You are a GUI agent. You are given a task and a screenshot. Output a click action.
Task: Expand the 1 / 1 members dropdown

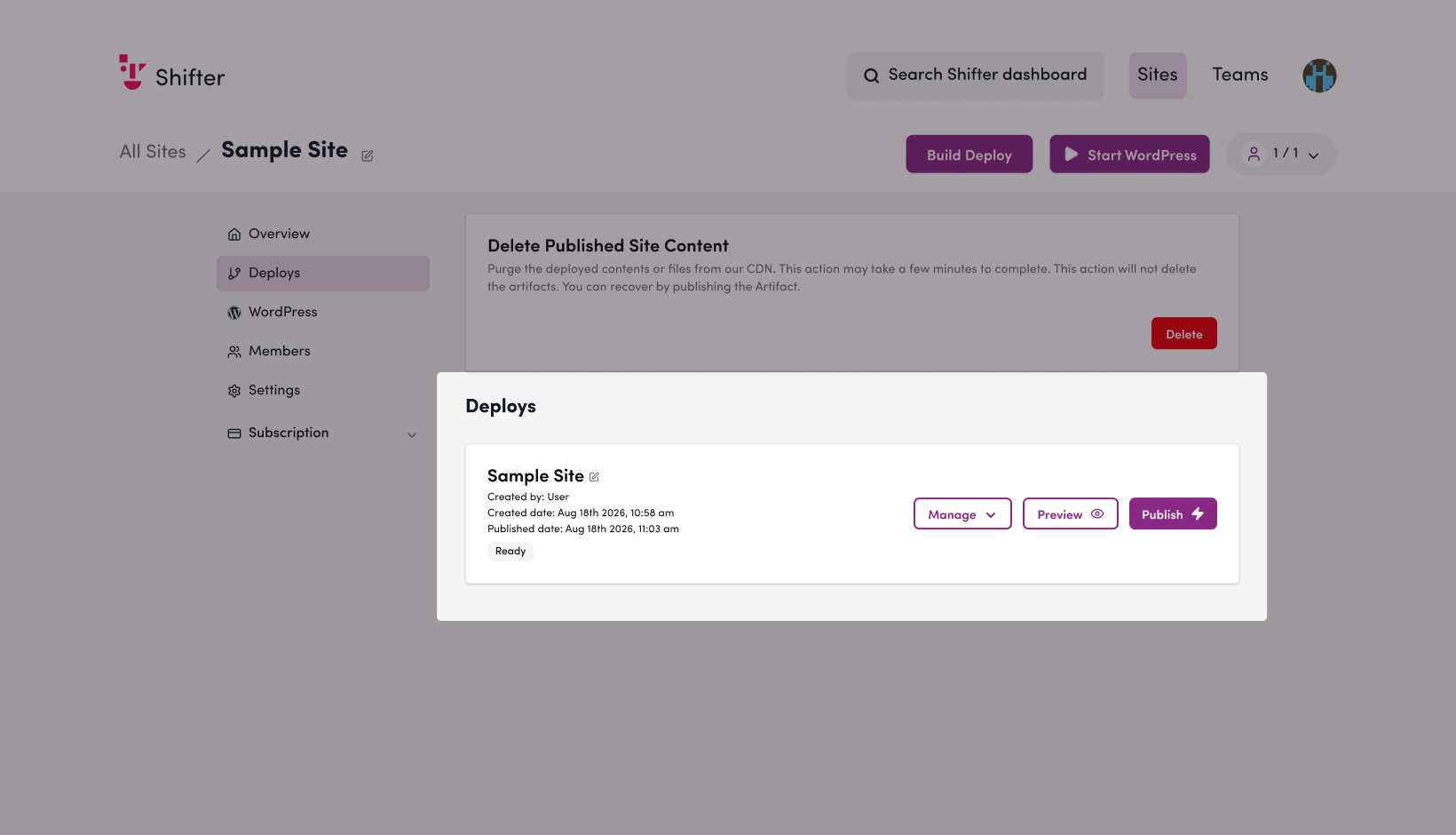coord(1282,155)
